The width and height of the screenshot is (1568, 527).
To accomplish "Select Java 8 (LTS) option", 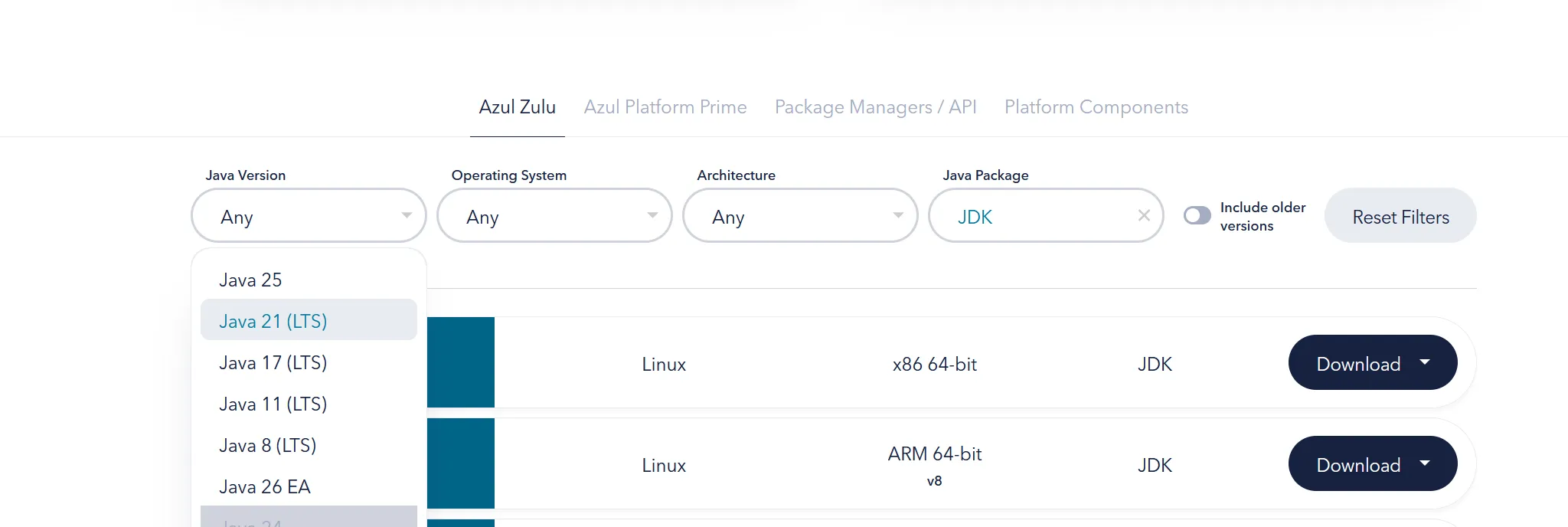I will click(x=268, y=446).
